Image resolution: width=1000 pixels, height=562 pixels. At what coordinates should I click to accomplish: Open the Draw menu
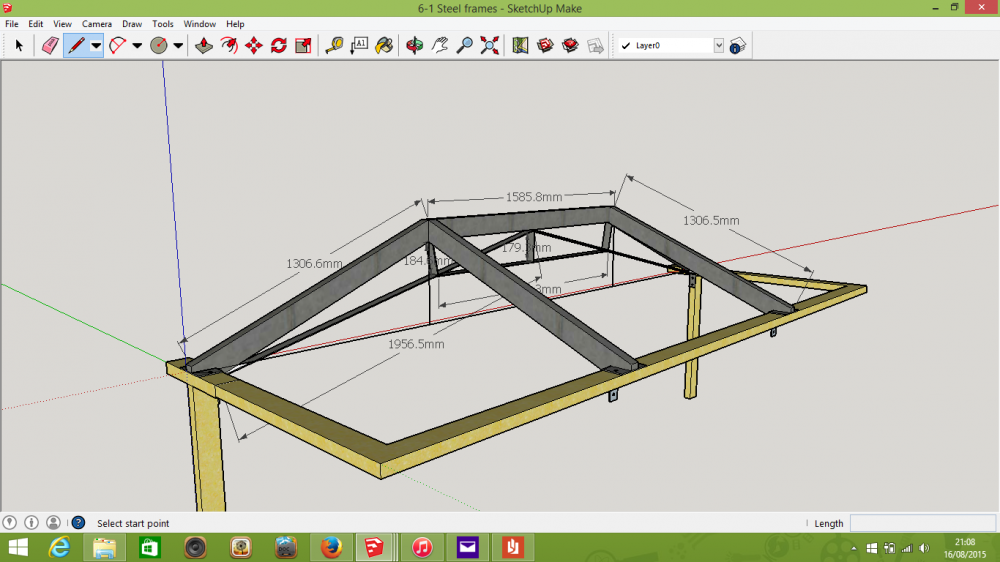(132, 24)
